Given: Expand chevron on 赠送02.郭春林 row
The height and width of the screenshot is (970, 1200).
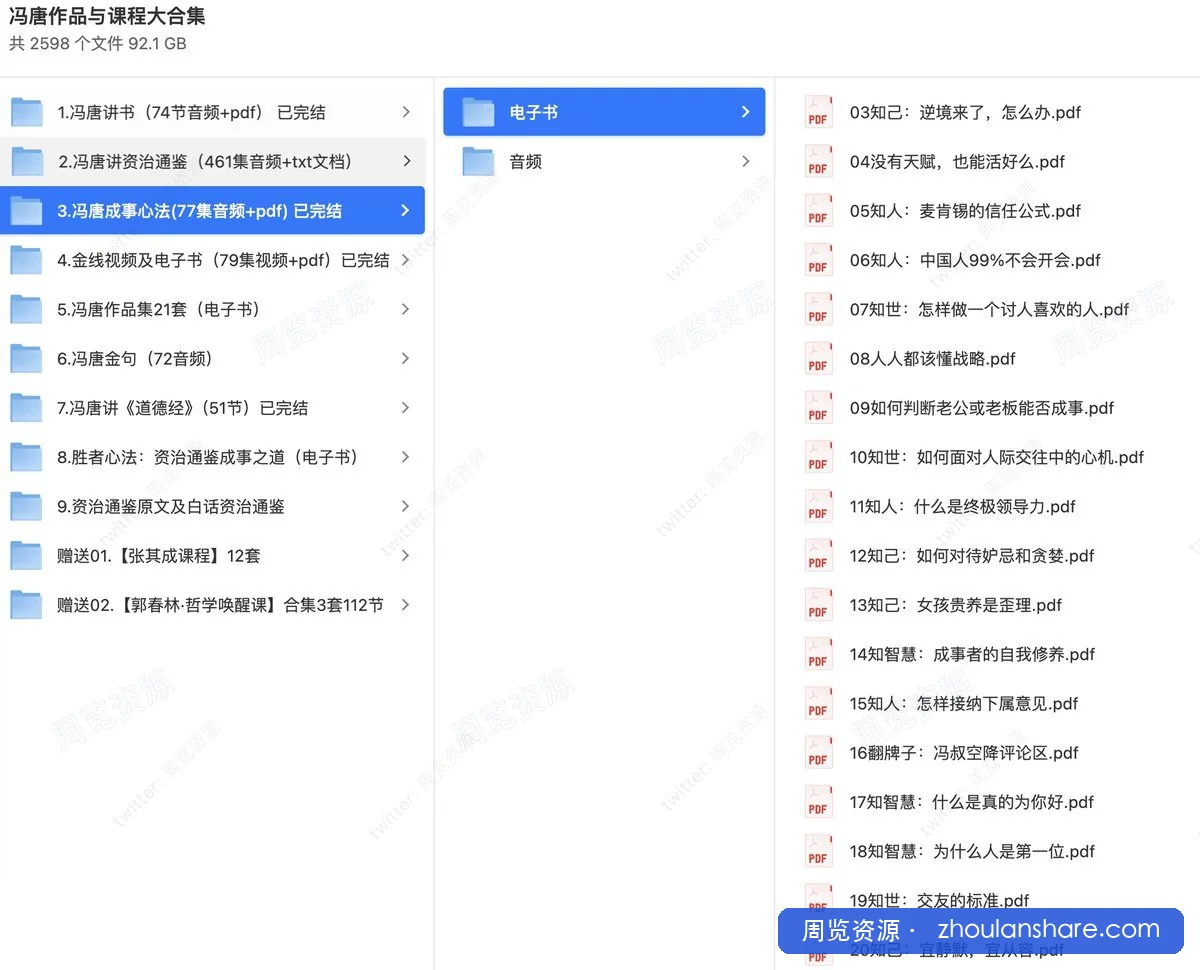Looking at the screenshot, I should tap(405, 605).
